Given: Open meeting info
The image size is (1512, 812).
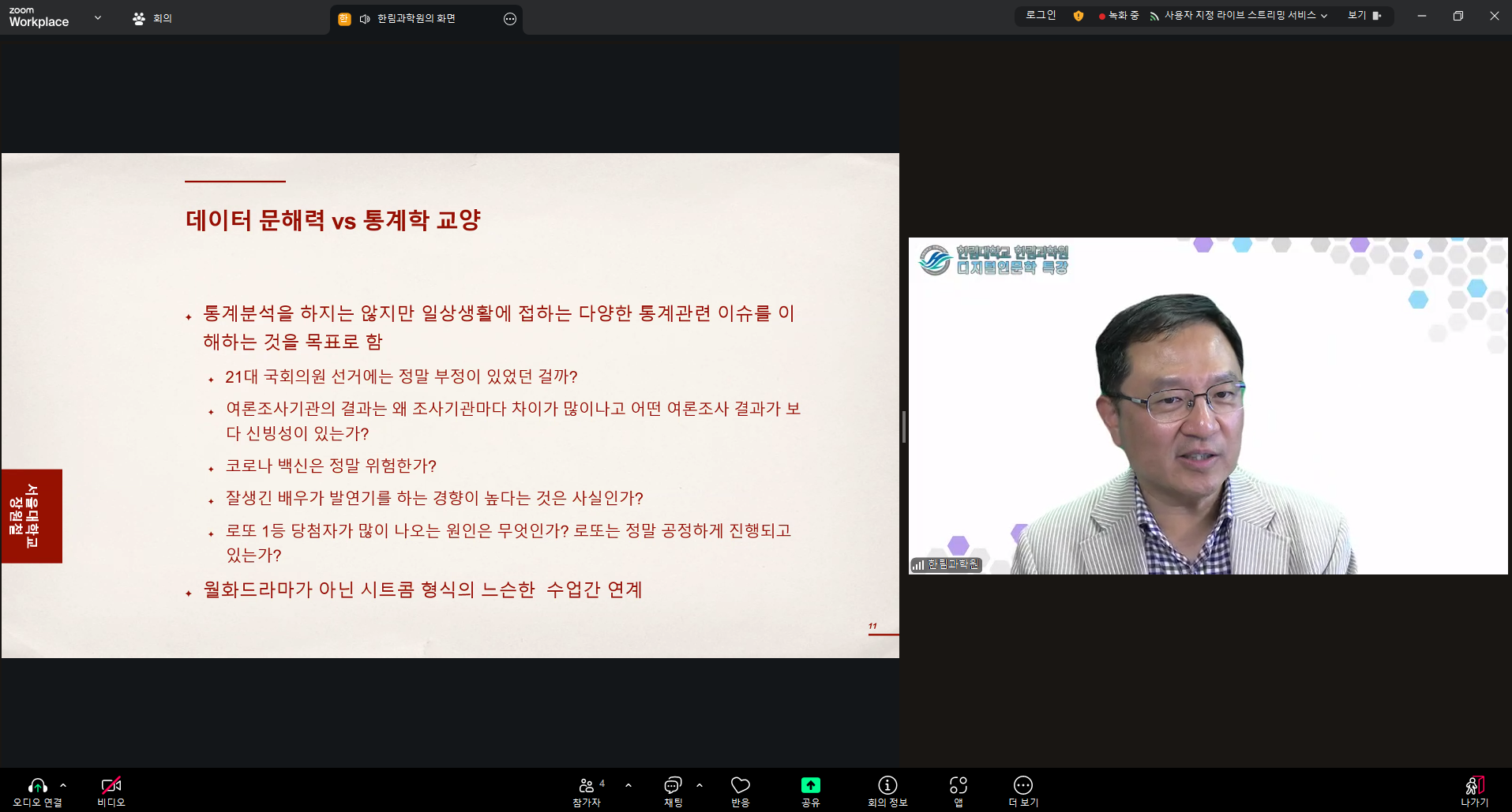Looking at the screenshot, I should tap(887, 786).
